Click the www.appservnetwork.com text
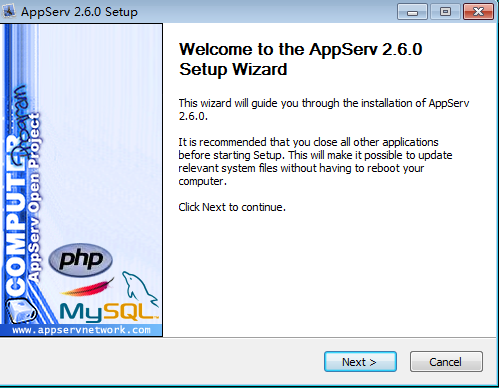 (81, 330)
